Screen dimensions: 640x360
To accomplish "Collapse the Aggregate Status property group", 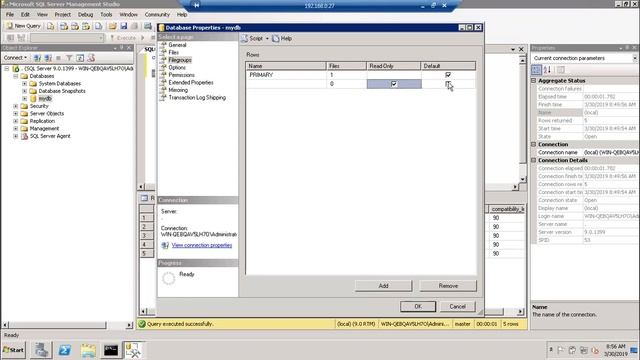I will [533, 81].
